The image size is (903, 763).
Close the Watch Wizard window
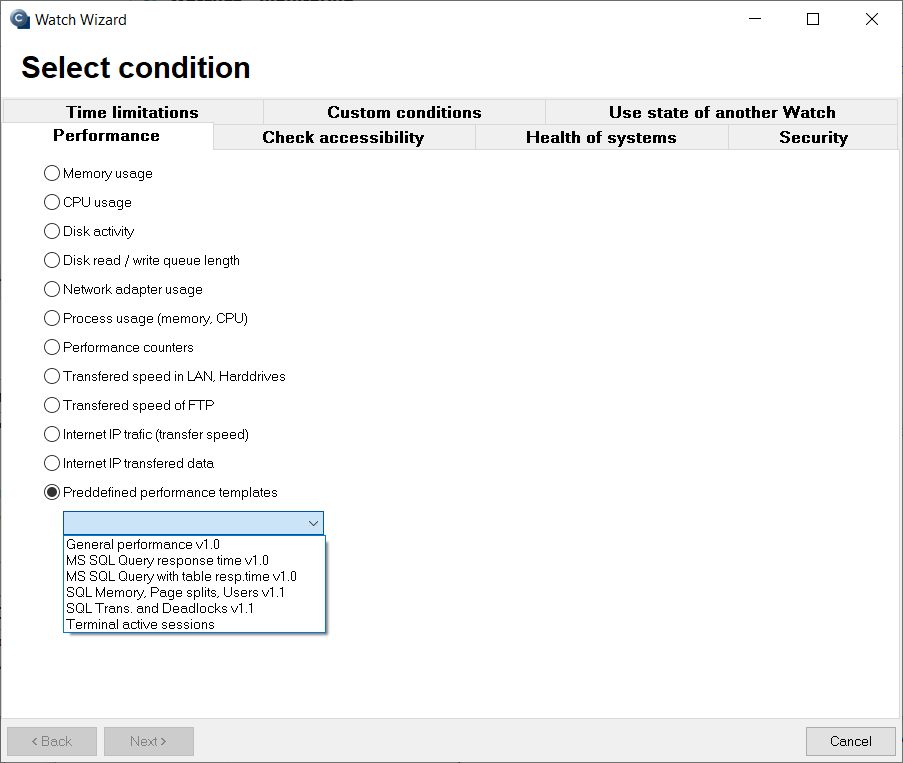[872, 19]
